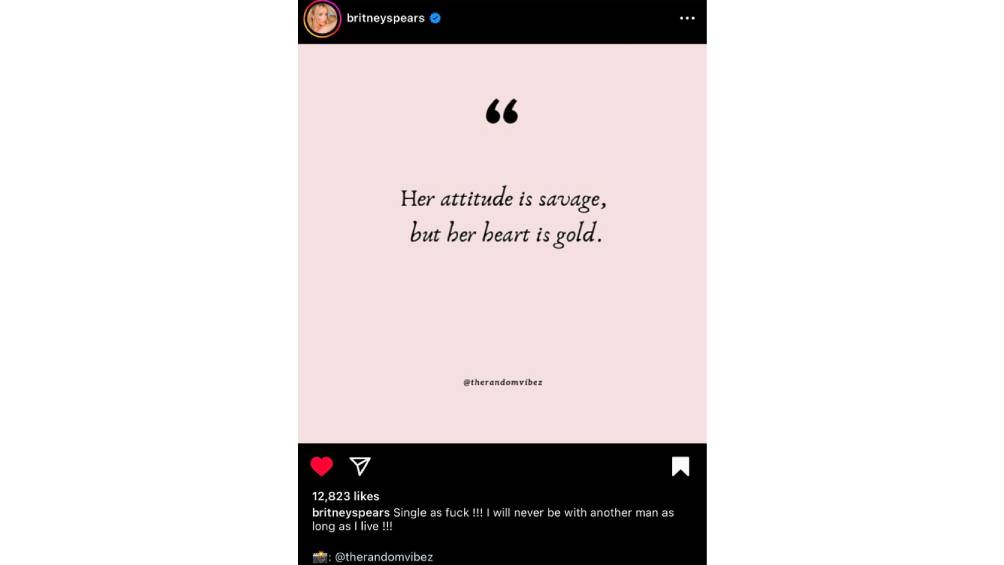Click the britneyspears username in post header
This screenshot has height=565, width=1004.
(x=385, y=18)
